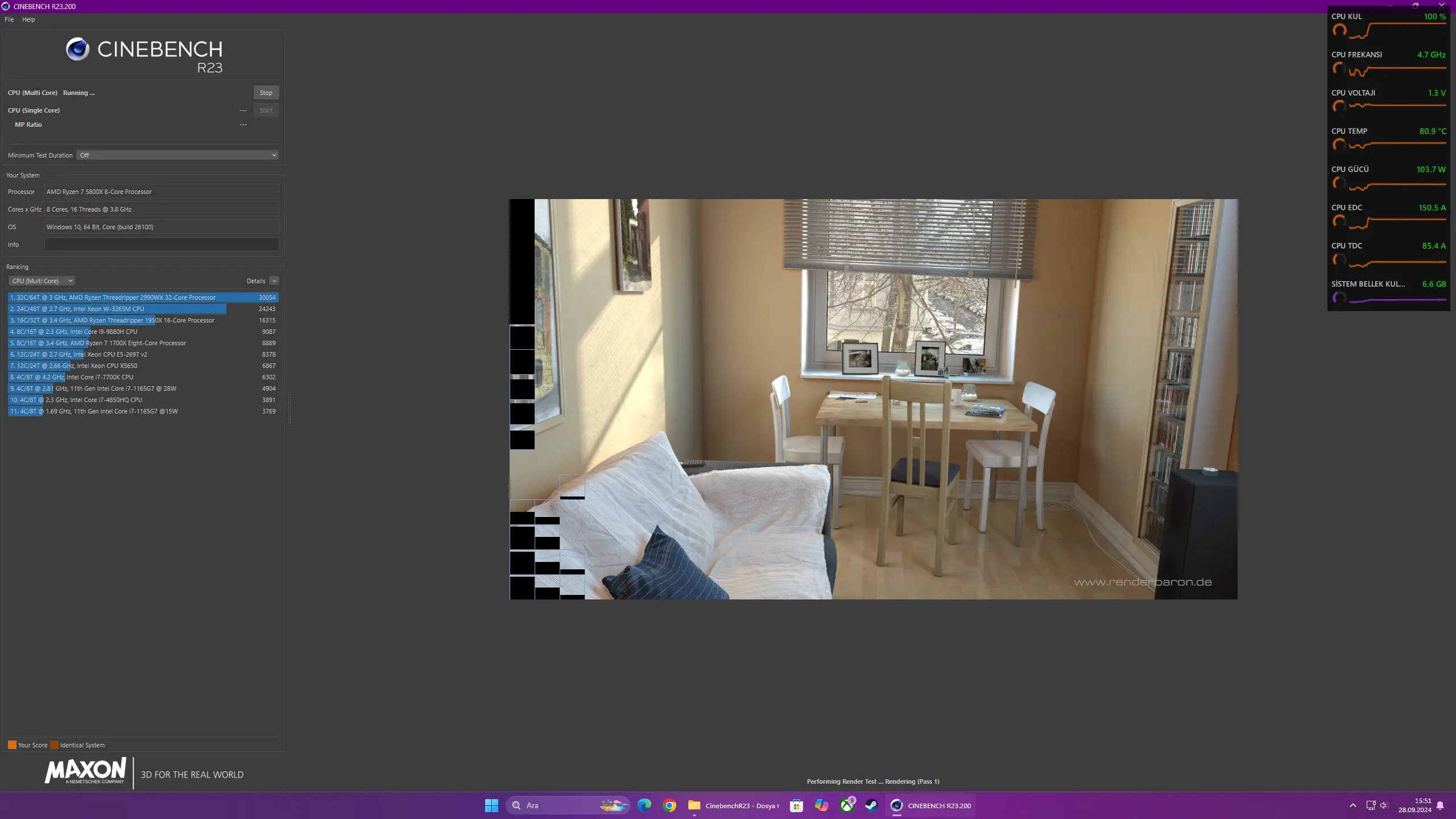Image resolution: width=1456 pixels, height=819 pixels.
Task: Click the CPU FREKANSI gauge icon
Action: (1339, 68)
